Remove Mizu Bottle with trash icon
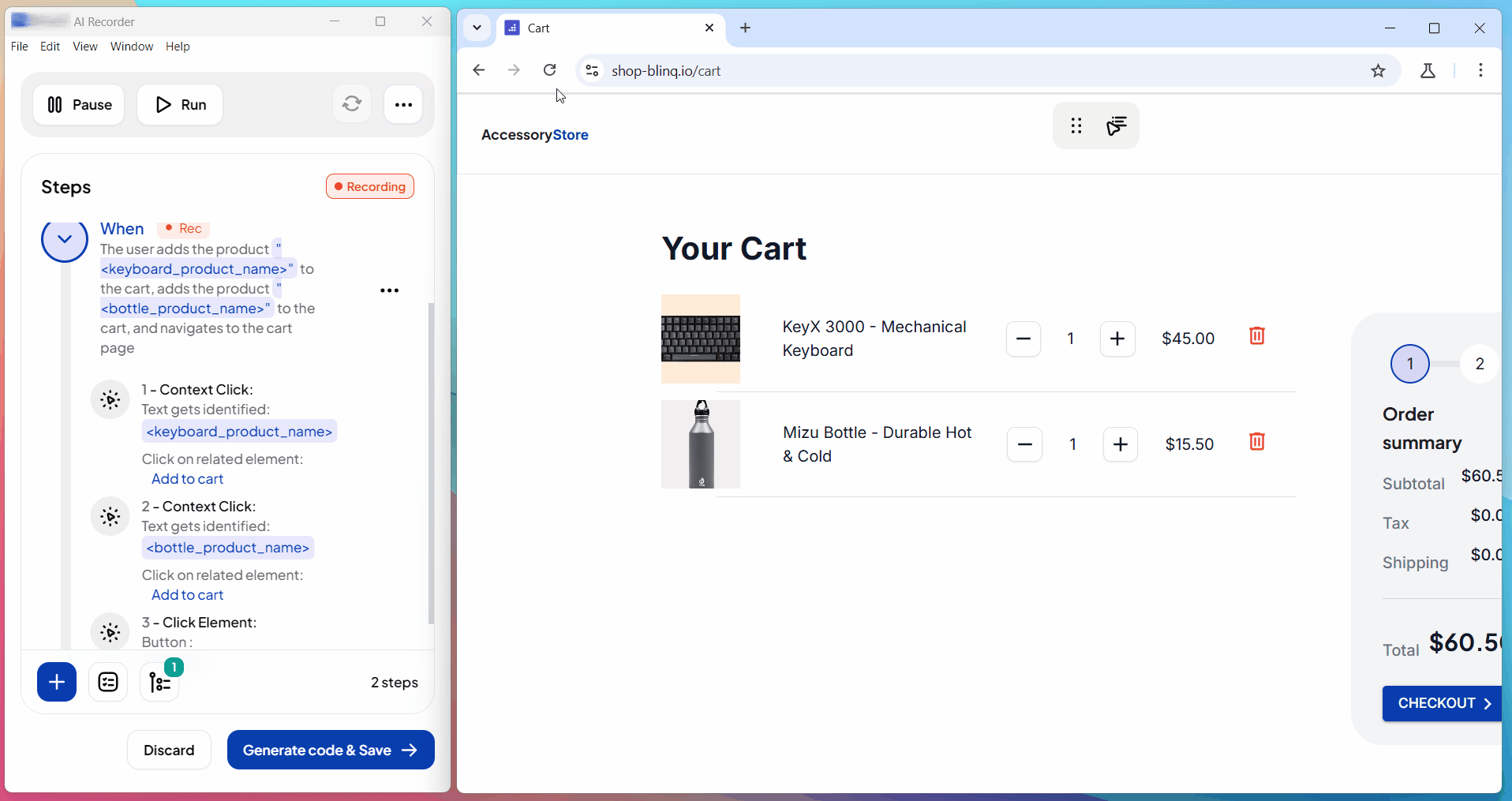Viewport: 1512px width, 801px height. 1256,442
